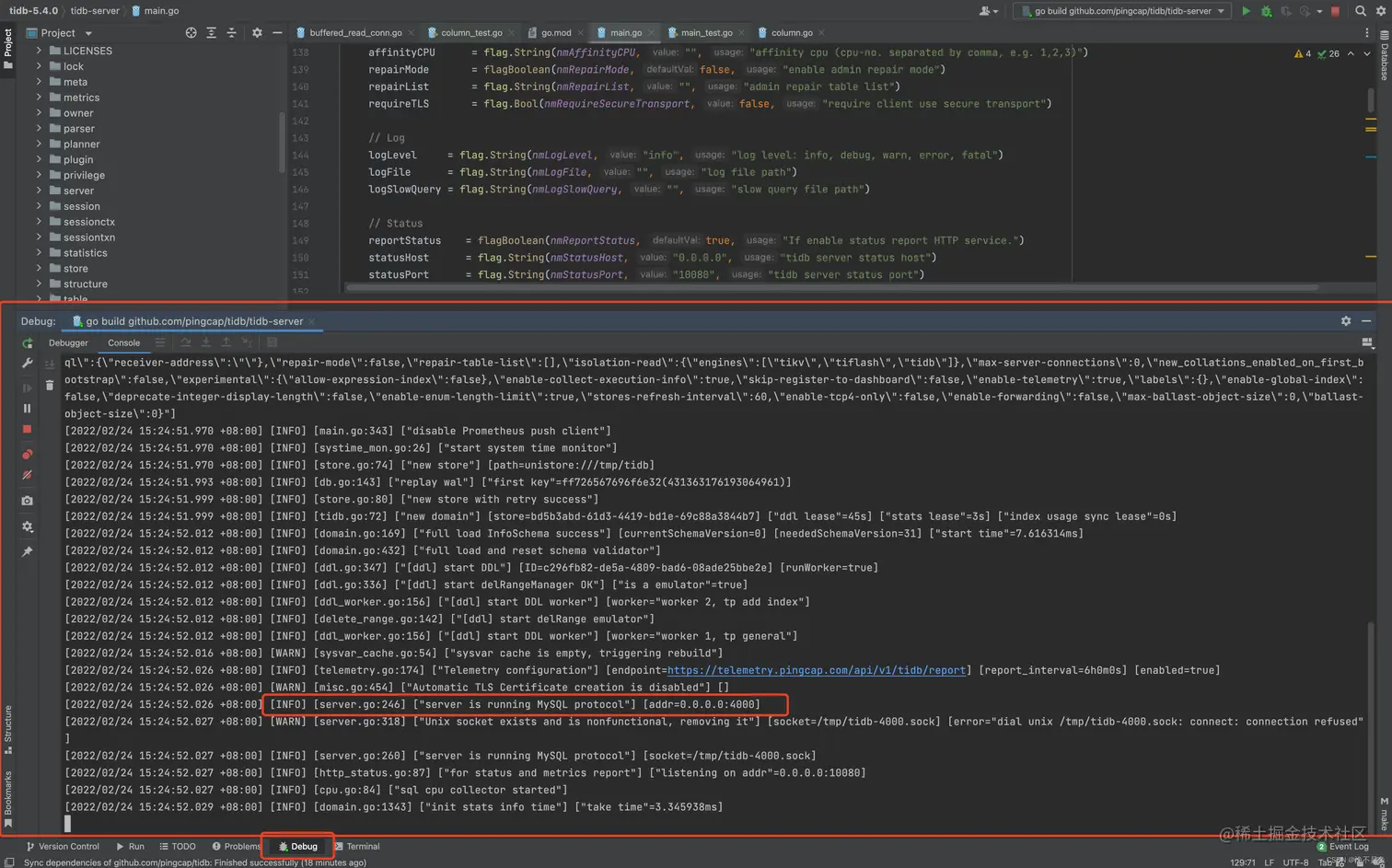The height and width of the screenshot is (868, 1392).
Task: Select the privilege folder in Project tree
Action: point(84,175)
